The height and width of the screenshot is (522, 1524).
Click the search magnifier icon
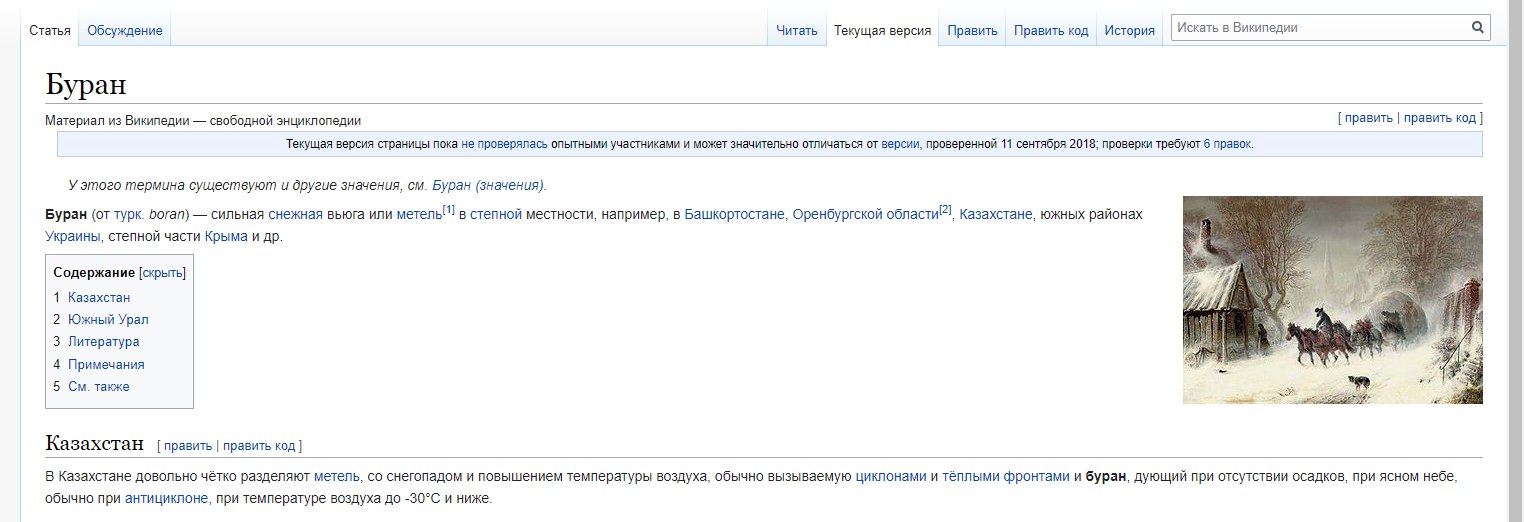1478,28
